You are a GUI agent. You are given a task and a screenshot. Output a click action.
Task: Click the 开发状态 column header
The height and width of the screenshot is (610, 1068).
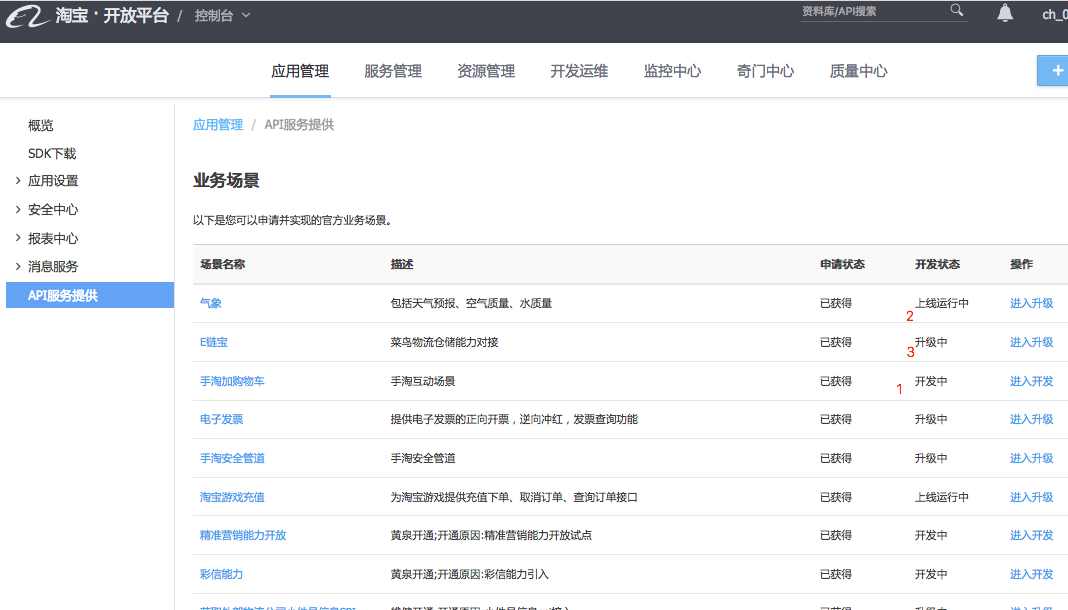pos(937,264)
